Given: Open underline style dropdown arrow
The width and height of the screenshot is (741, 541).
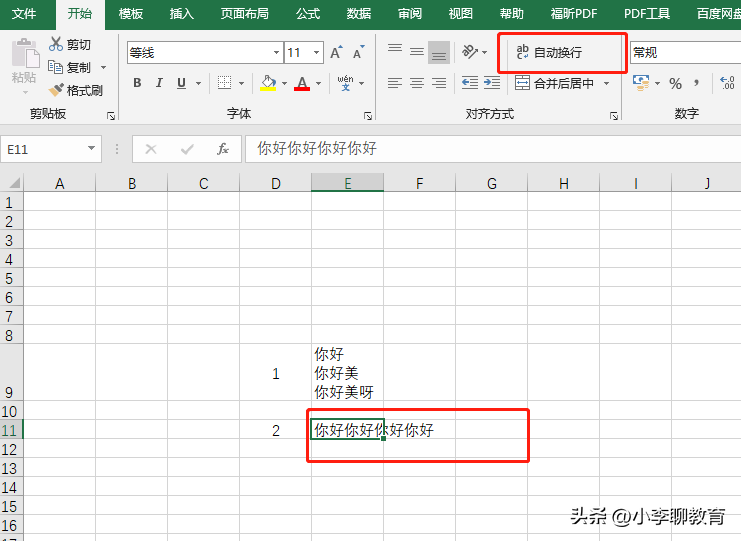Looking at the screenshot, I should click(x=198, y=84).
